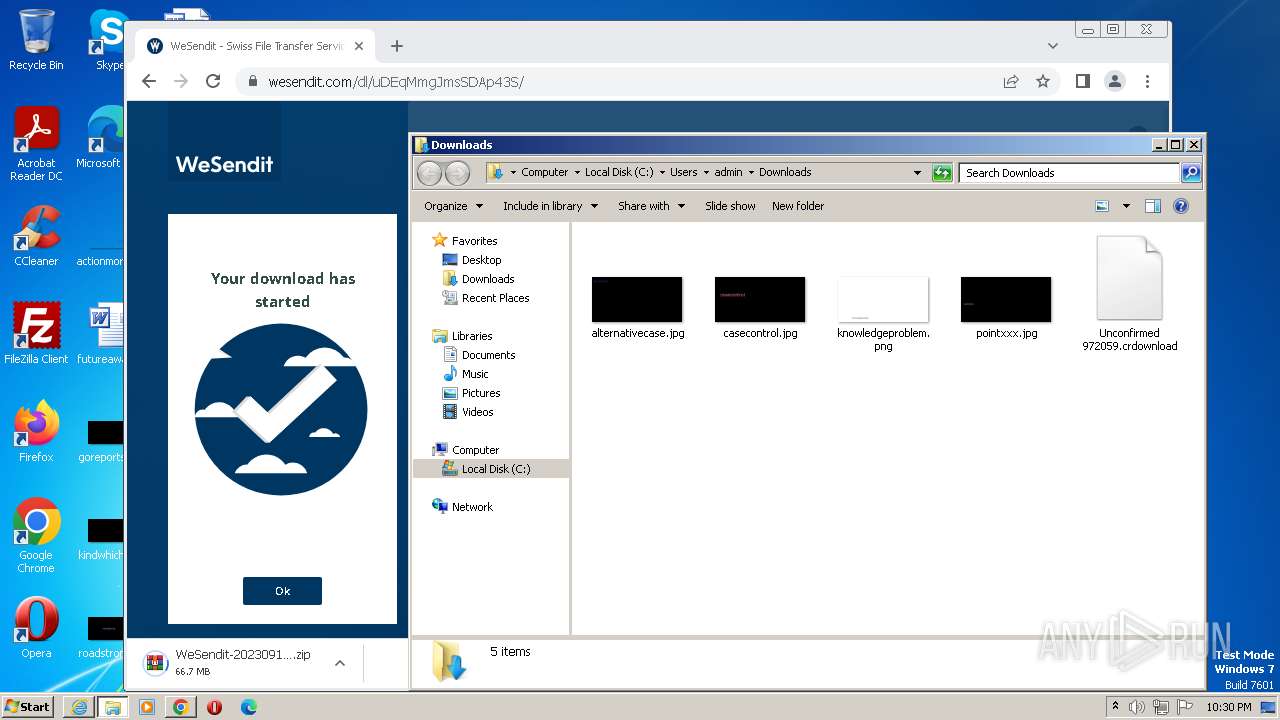This screenshot has width=1280, height=720.
Task: Go forward in Downloads Explorer window
Action: pos(457,173)
